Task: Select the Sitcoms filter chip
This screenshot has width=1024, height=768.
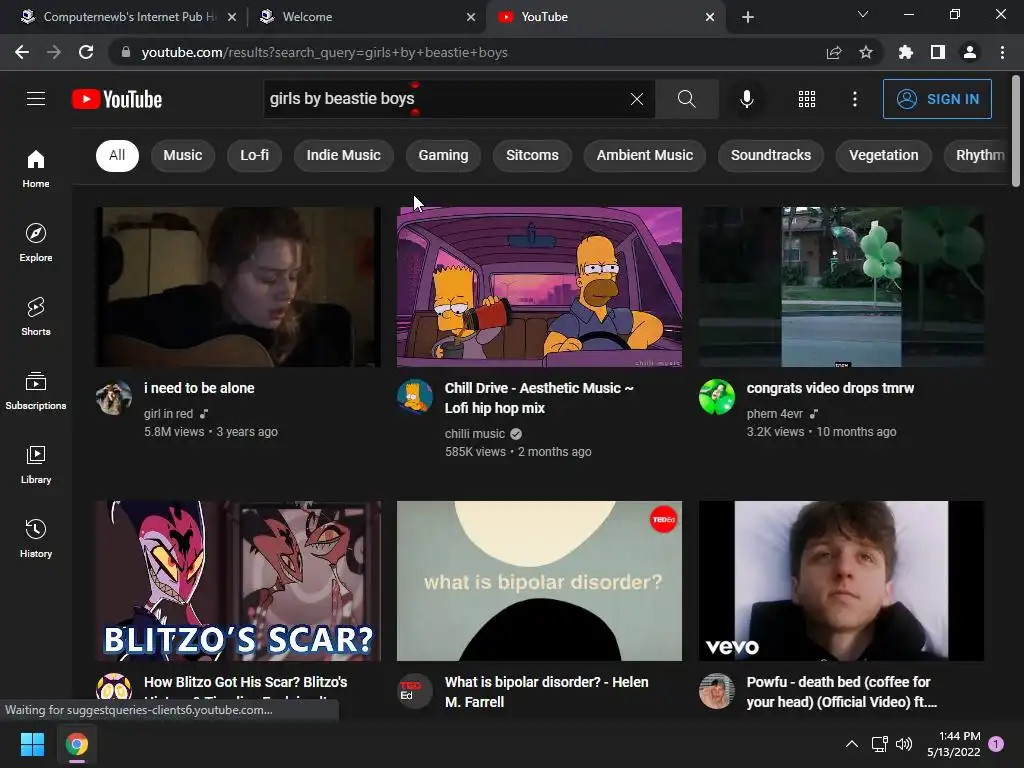Action: point(532,155)
